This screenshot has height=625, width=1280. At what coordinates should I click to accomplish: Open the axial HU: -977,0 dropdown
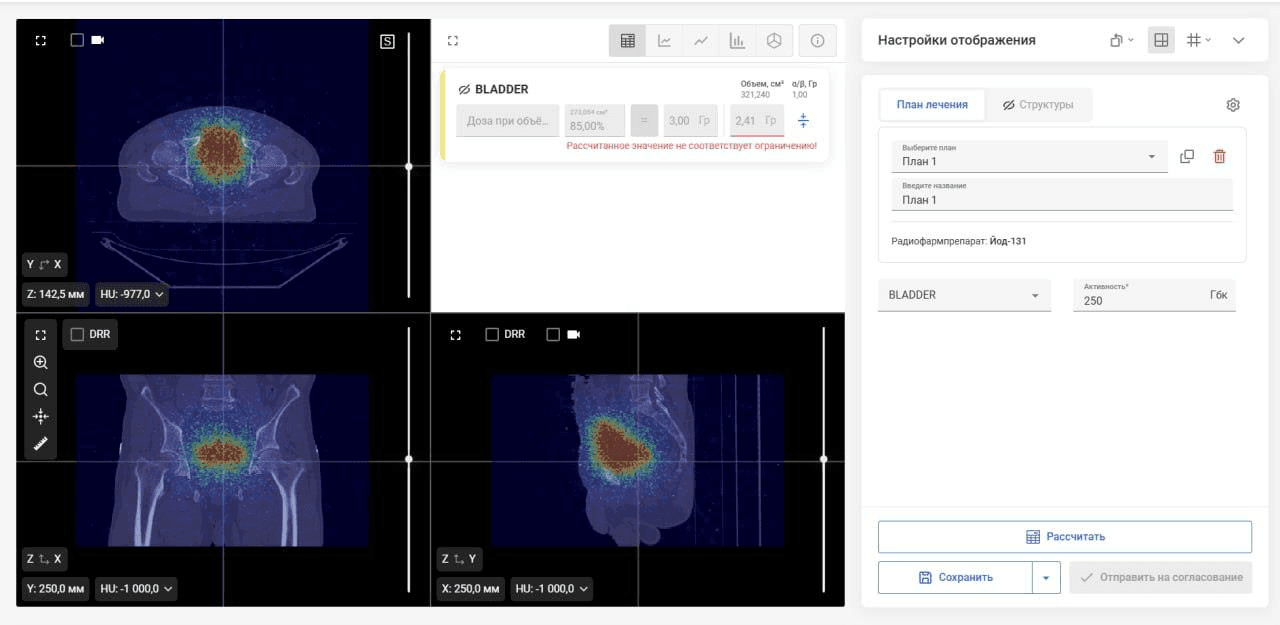(x=131, y=294)
